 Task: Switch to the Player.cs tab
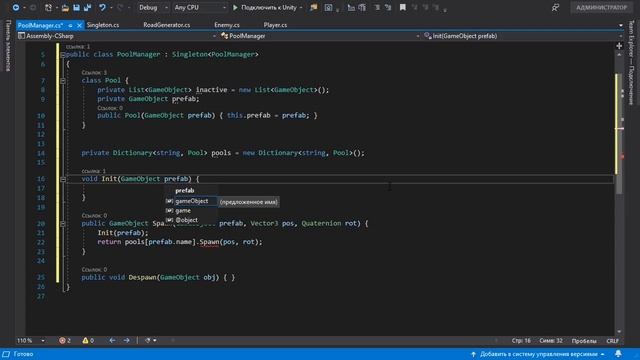275,25
